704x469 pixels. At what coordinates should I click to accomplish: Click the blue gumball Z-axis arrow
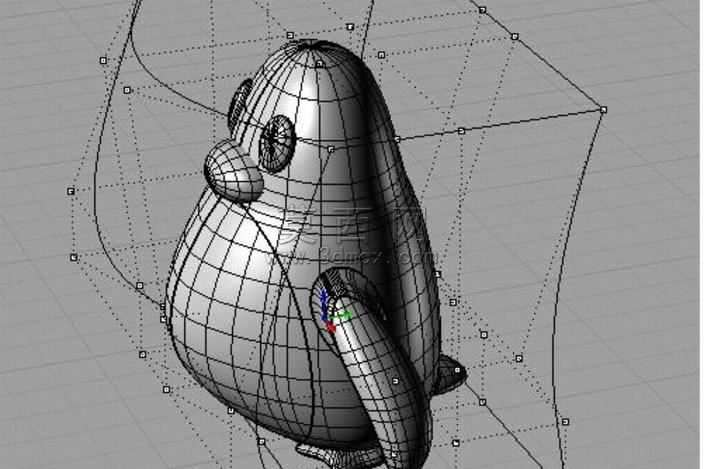tap(324, 302)
